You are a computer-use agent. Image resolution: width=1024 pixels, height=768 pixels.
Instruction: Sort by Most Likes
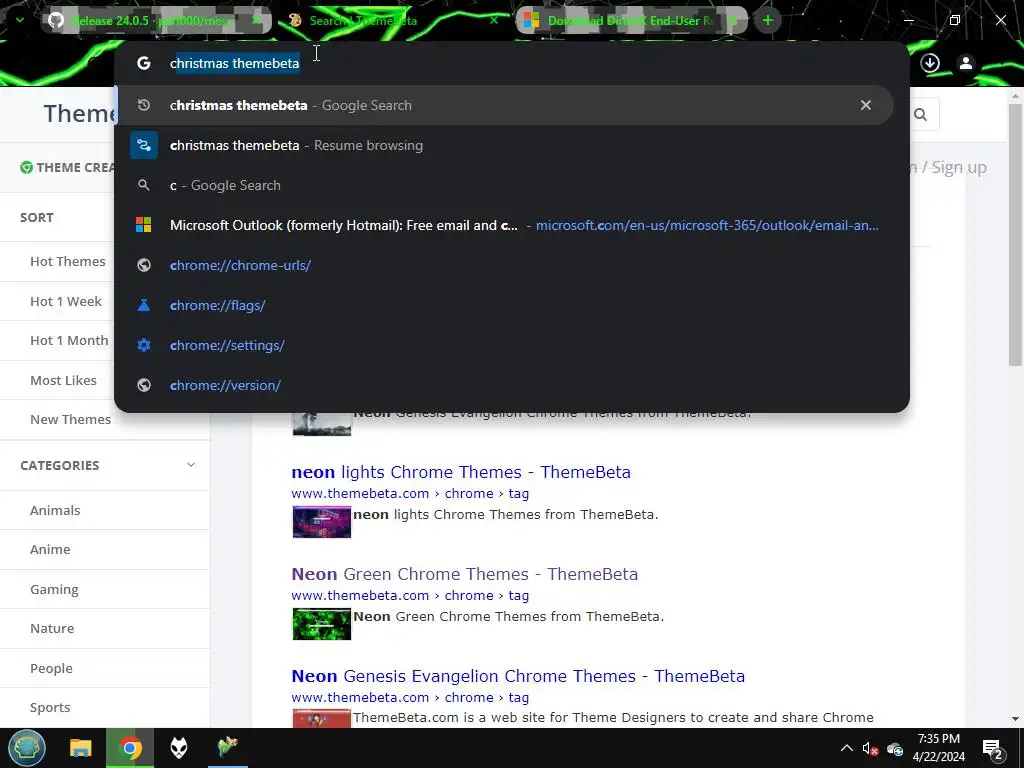tap(63, 381)
